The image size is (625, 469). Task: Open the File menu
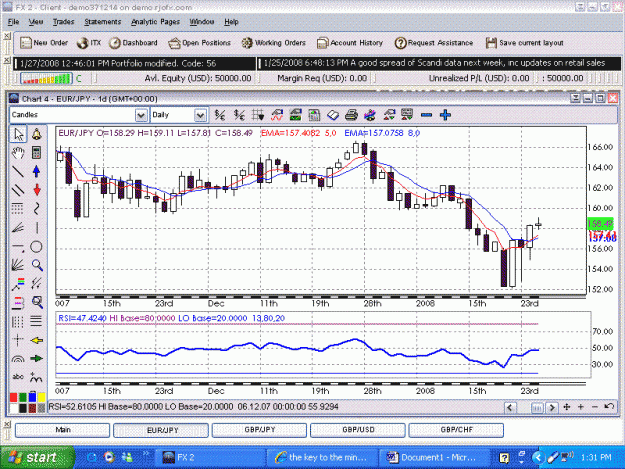click(14, 22)
